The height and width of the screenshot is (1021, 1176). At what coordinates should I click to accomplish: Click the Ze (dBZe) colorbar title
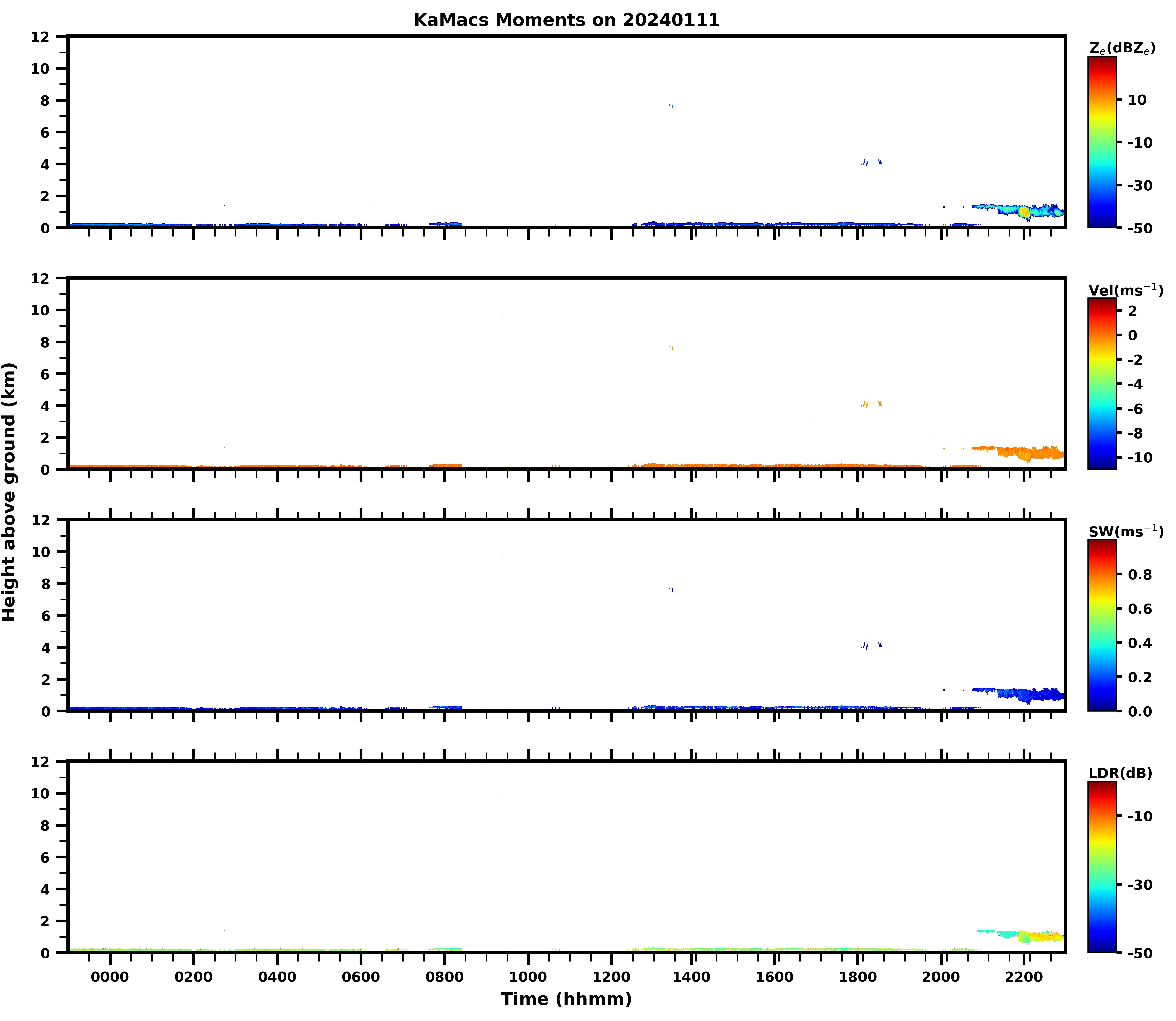[x=1122, y=48]
